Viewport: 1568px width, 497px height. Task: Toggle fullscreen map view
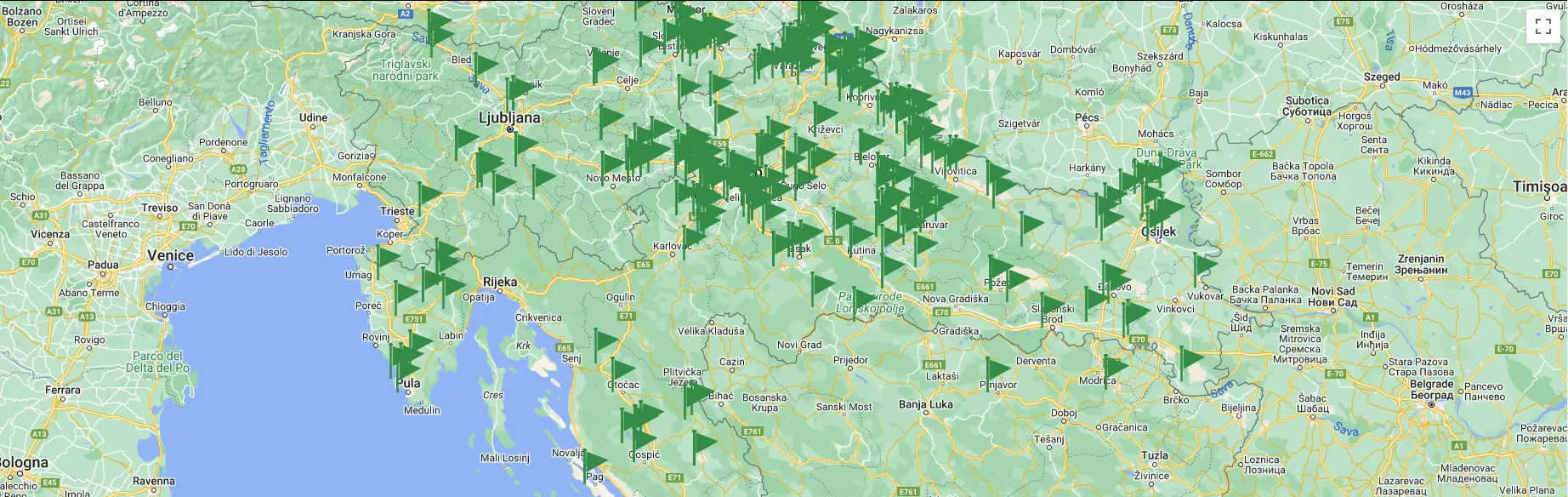(1543, 26)
